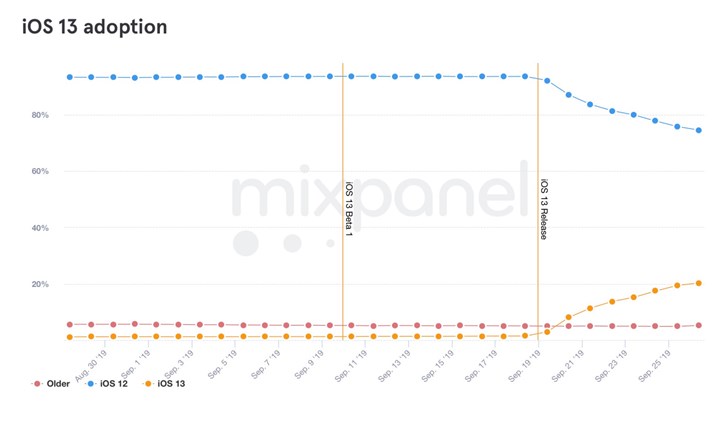Select the iOS 13 Release marker label
Screen dimensions: 728x427
[544, 208]
